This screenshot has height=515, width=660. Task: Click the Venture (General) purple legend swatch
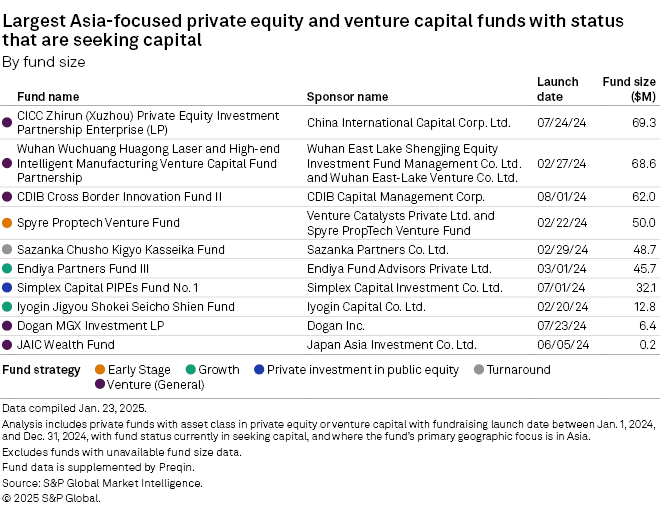click(99, 384)
